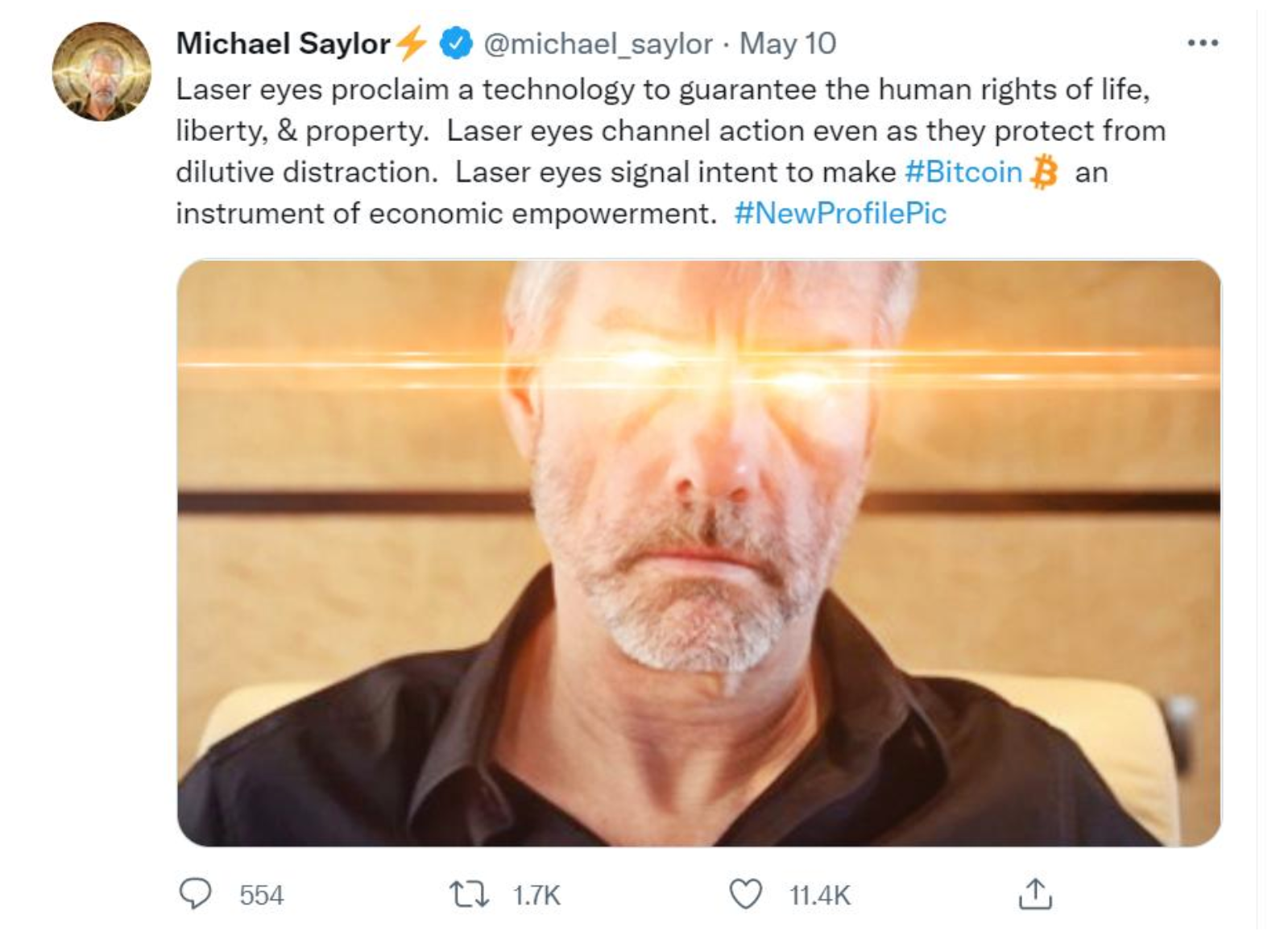Click the blue verified checkmark badge
The image size is (1276, 952).
(455, 43)
